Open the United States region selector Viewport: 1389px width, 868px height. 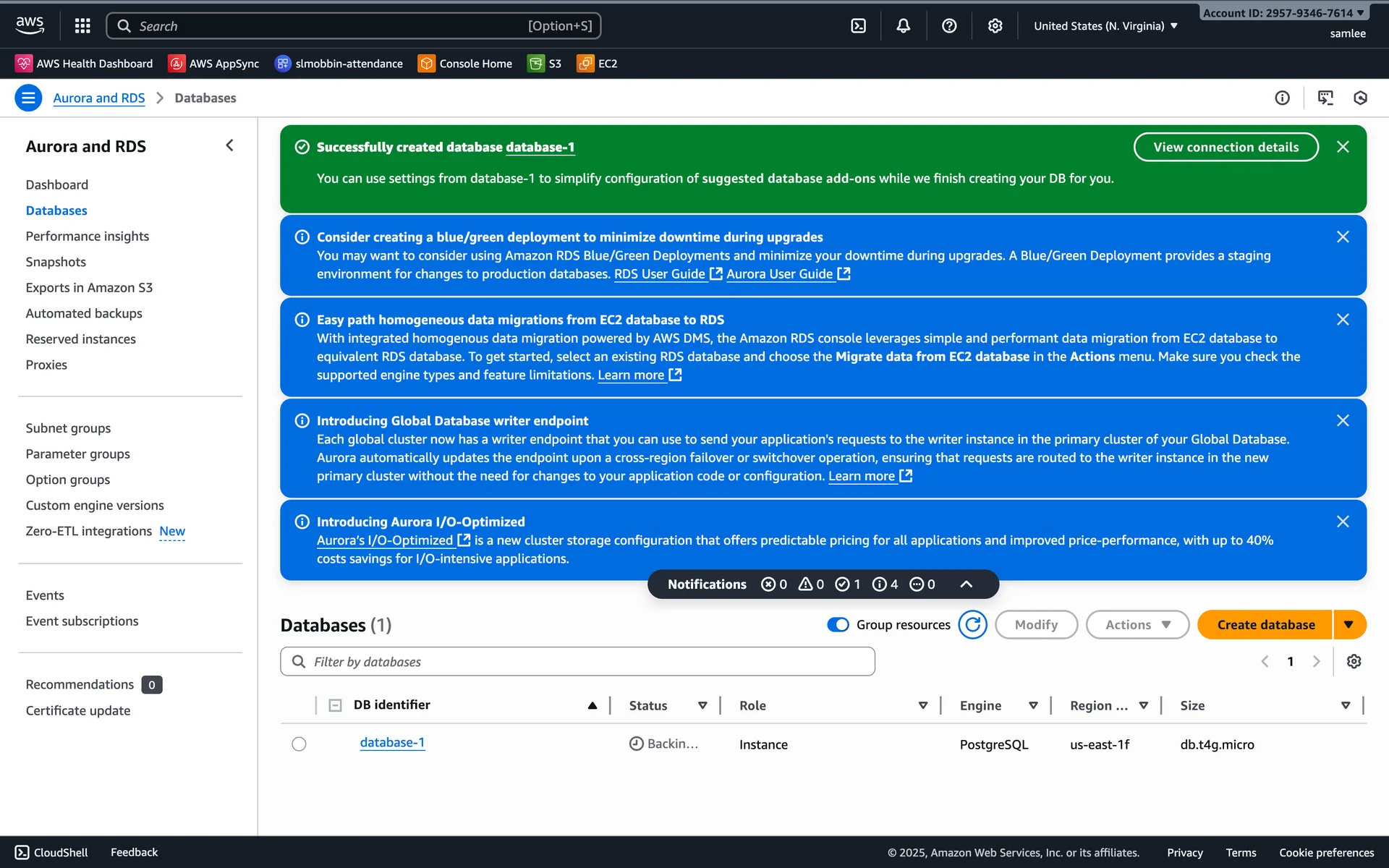click(1105, 26)
